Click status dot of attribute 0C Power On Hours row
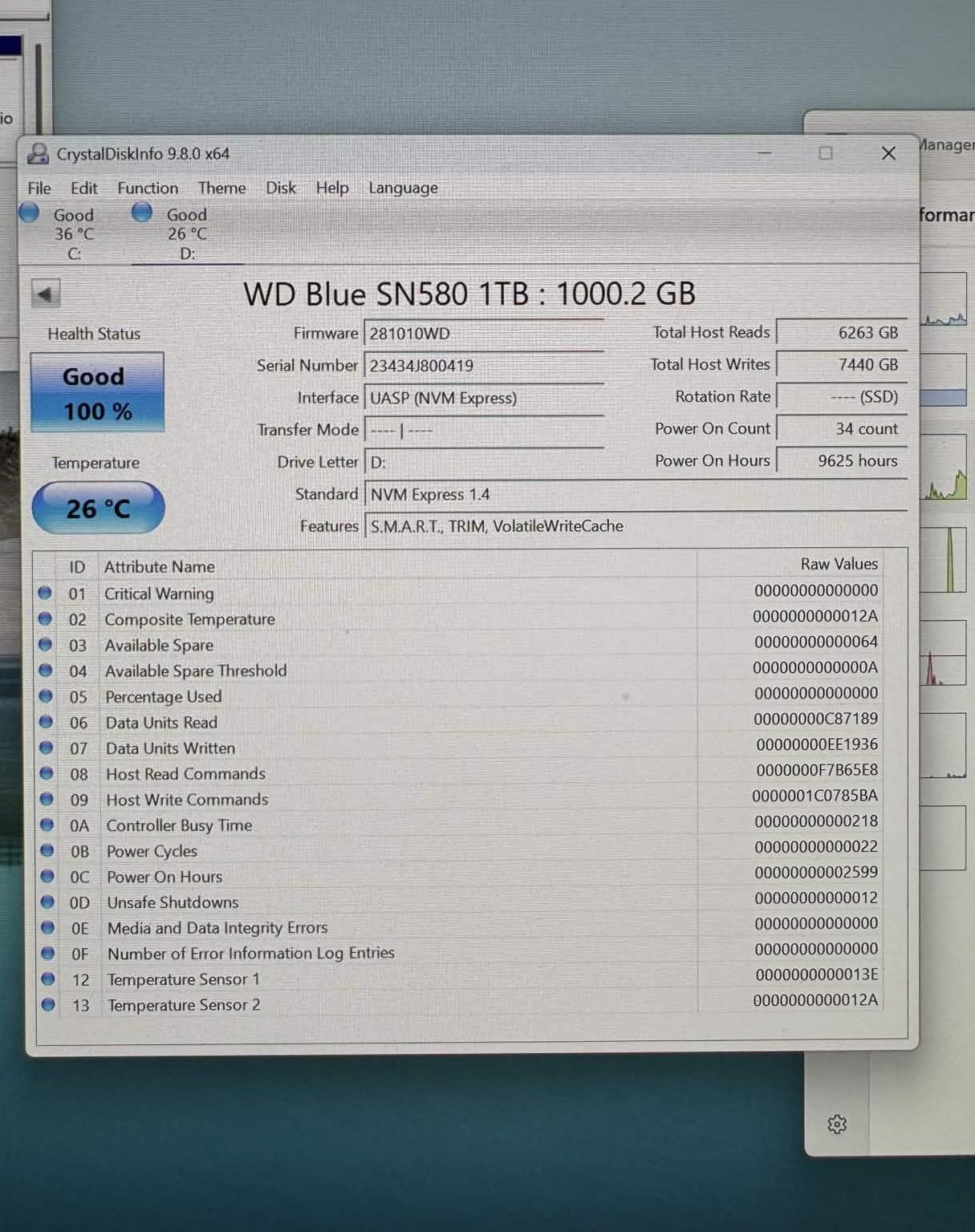This screenshot has width=975, height=1232. pyautogui.click(x=47, y=876)
